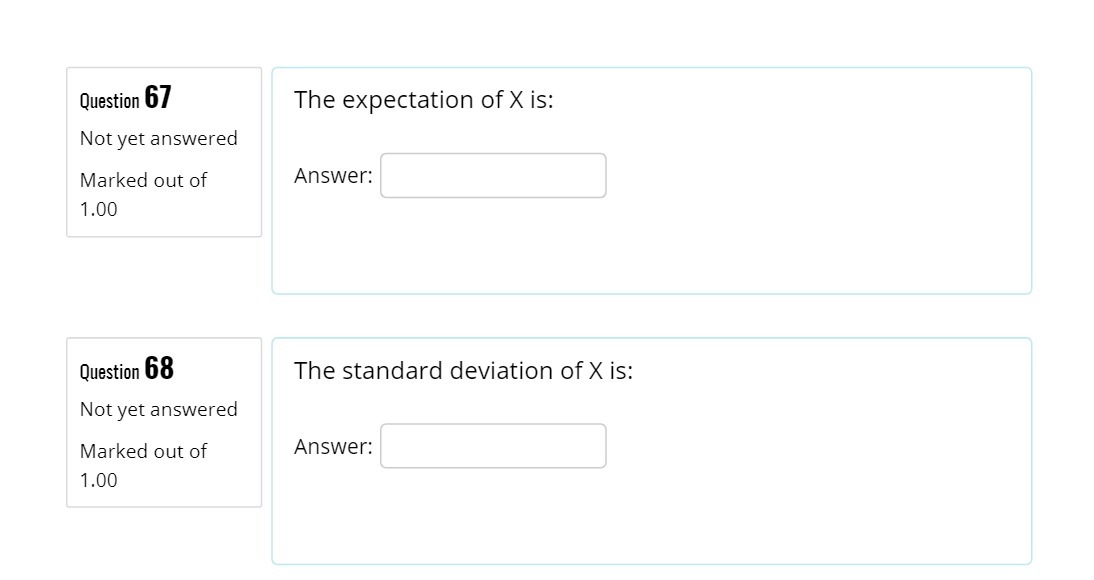Click the text 'The expectation of X is:'

[x=424, y=99]
